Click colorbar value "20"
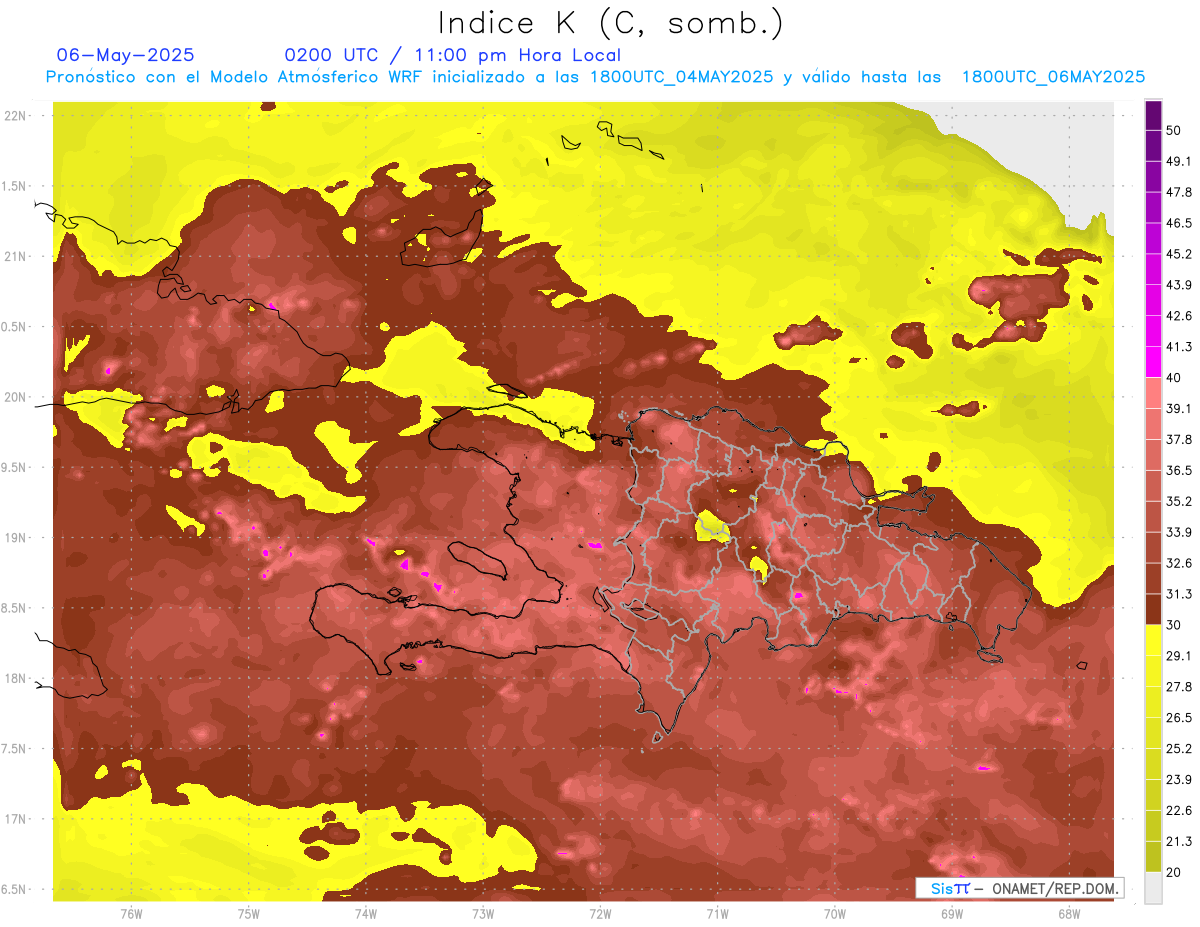 coord(1174,872)
